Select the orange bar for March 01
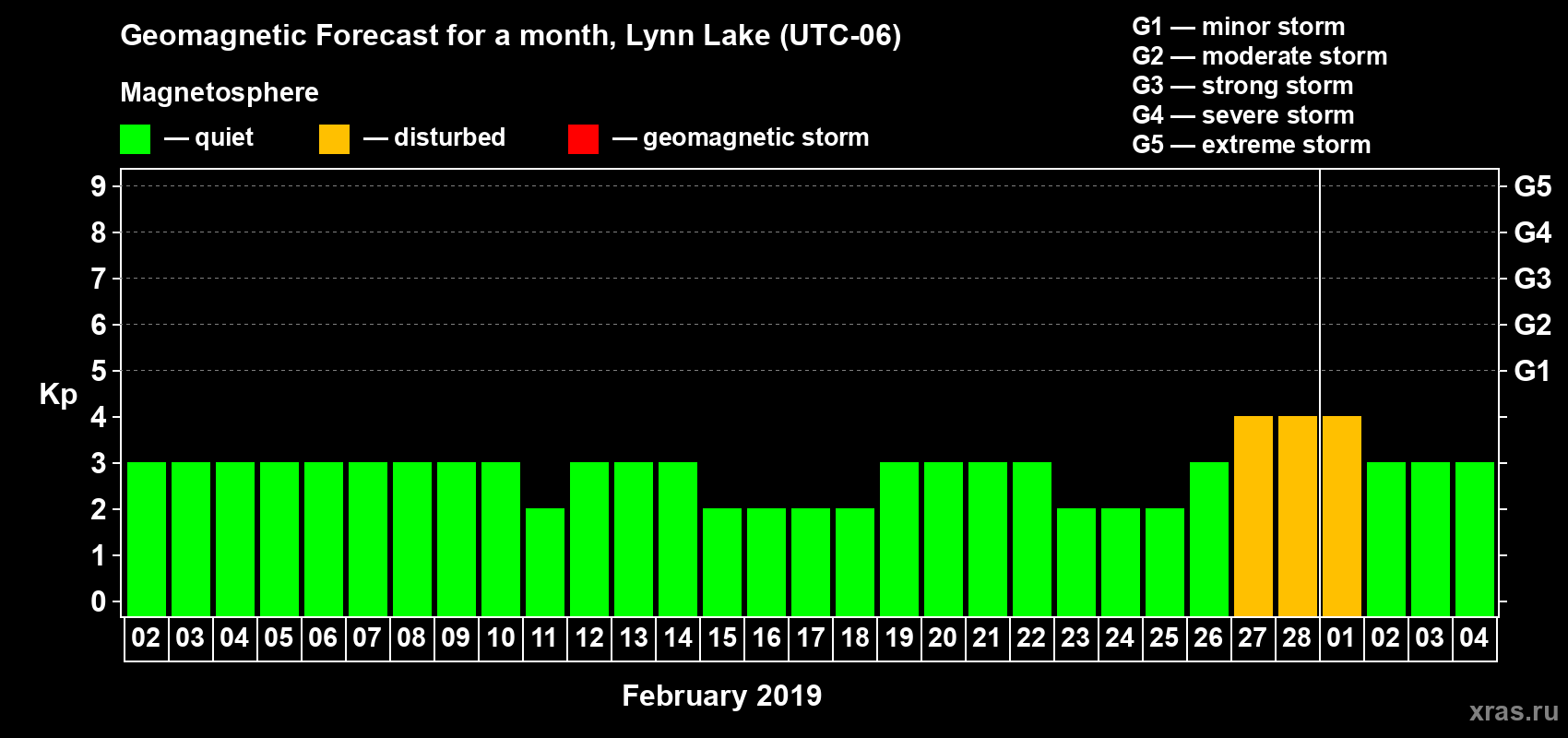 tap(1342, 517)
